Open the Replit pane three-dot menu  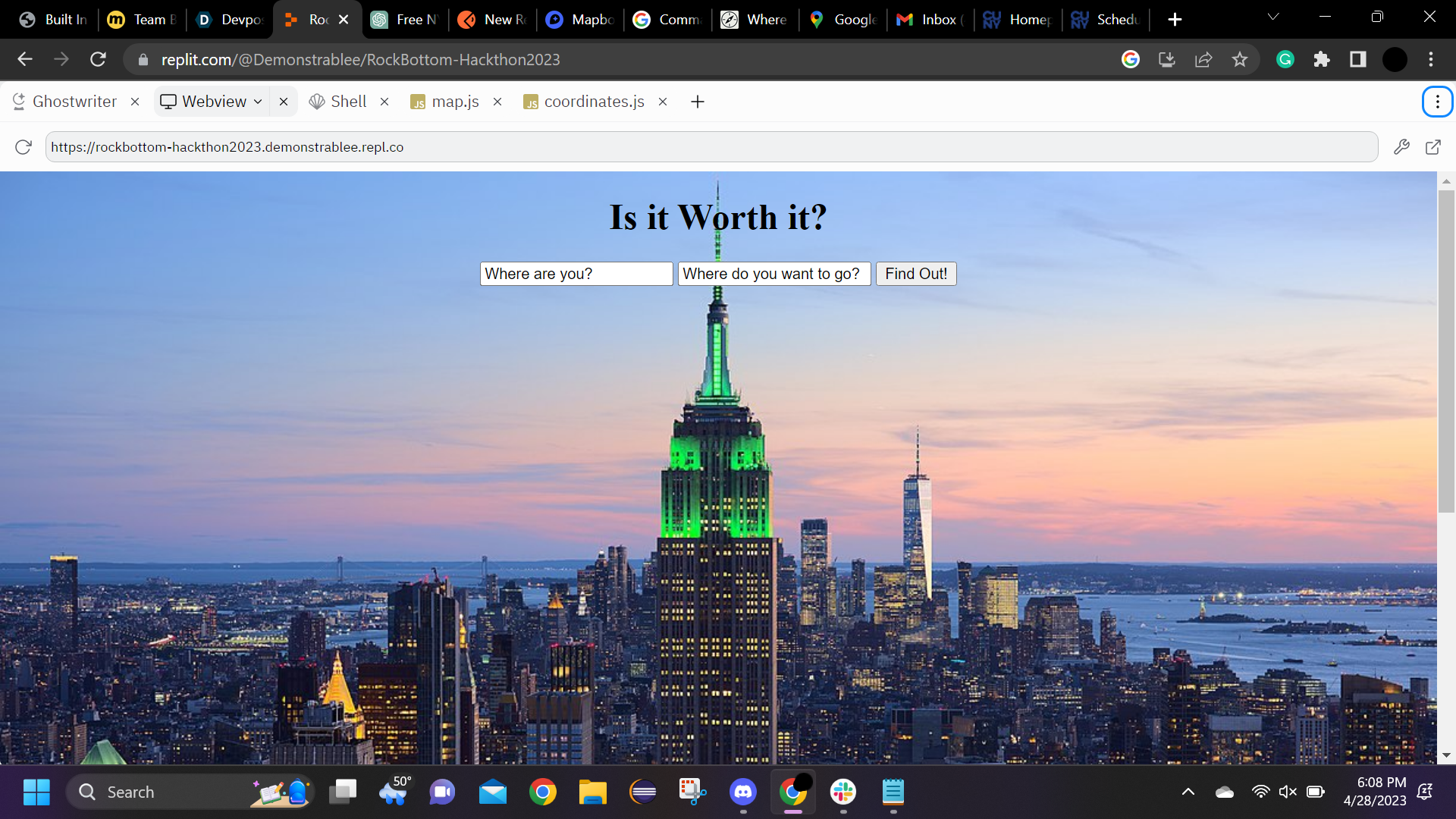(1437, 102)
